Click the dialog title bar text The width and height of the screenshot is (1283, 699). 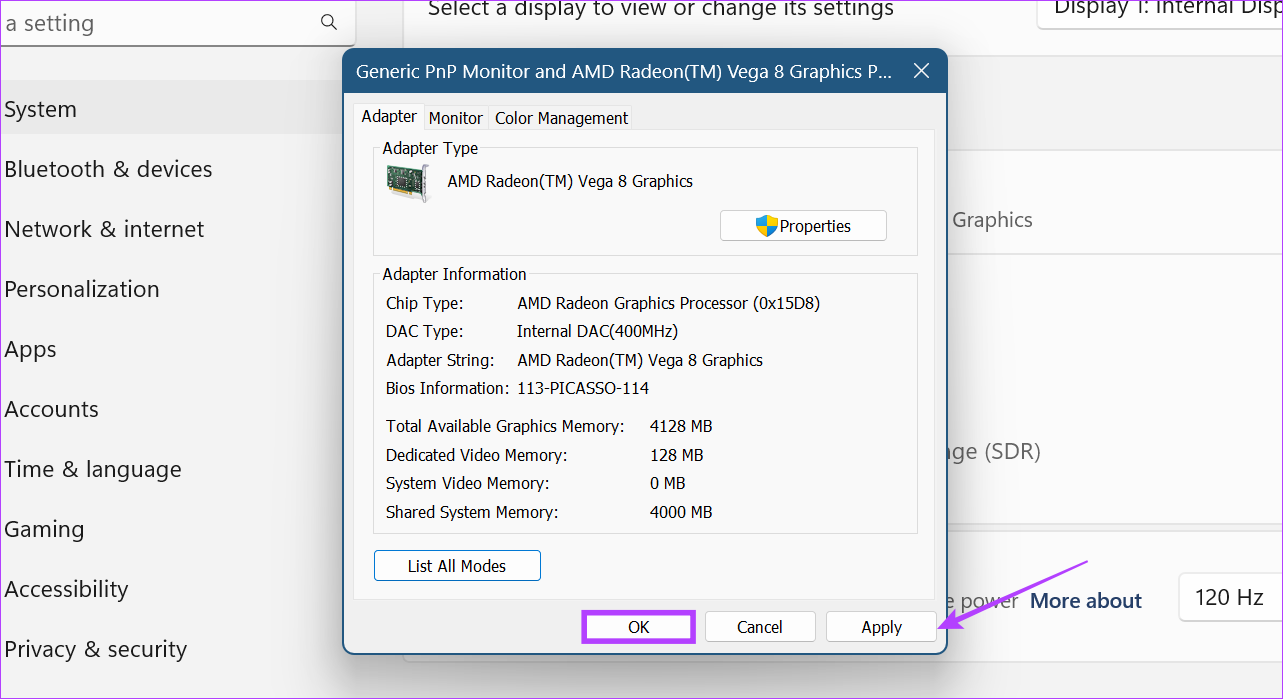(624, 71)
